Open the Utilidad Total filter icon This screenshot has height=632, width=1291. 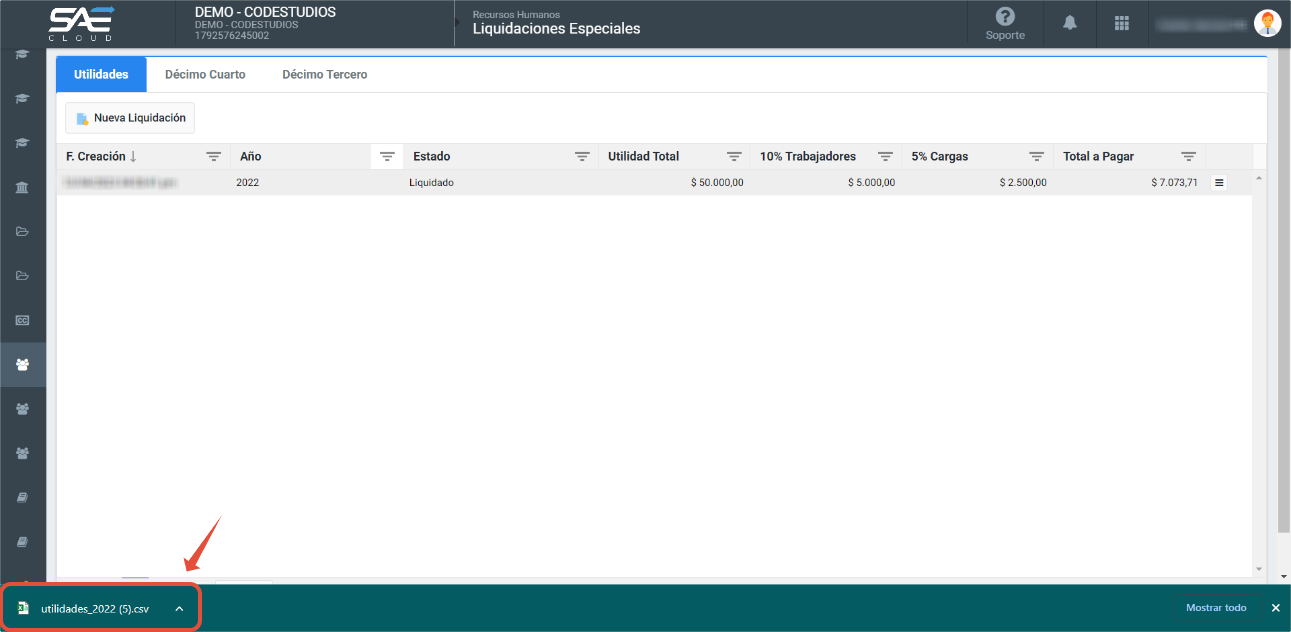click(x=734, y=157)
